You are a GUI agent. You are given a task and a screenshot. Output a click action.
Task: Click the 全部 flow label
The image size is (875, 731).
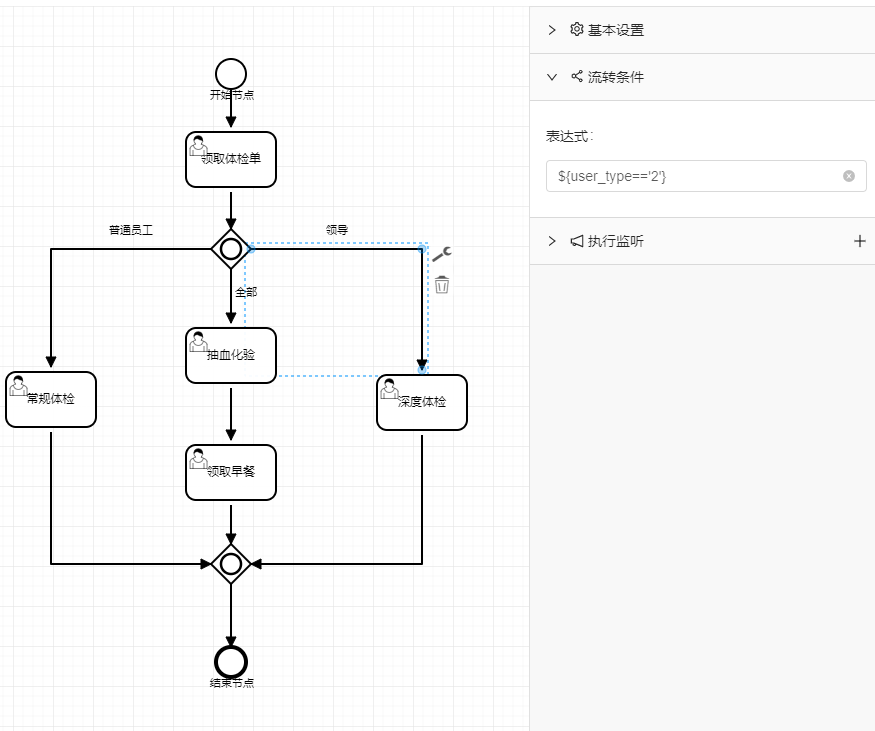pyautogui.click(x=246, y=292)
